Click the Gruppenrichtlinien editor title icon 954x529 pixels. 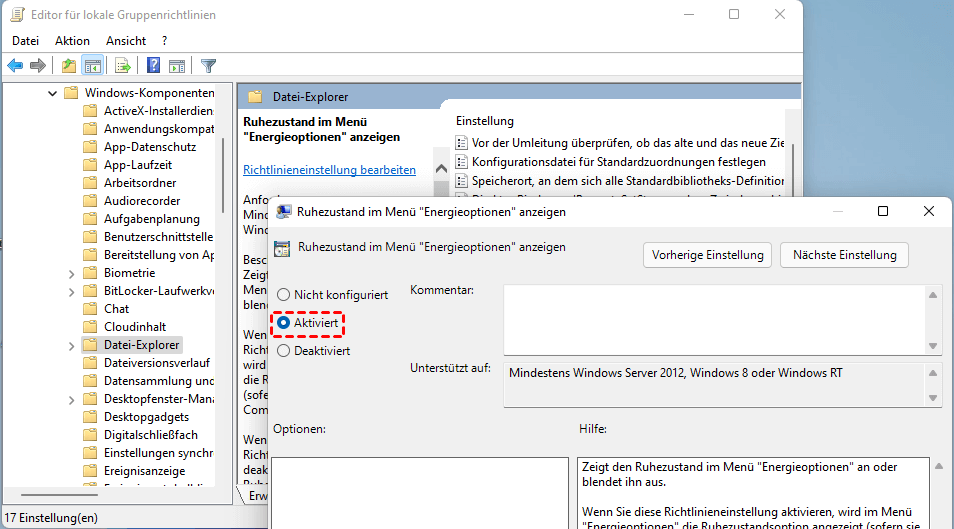point(18,14)
